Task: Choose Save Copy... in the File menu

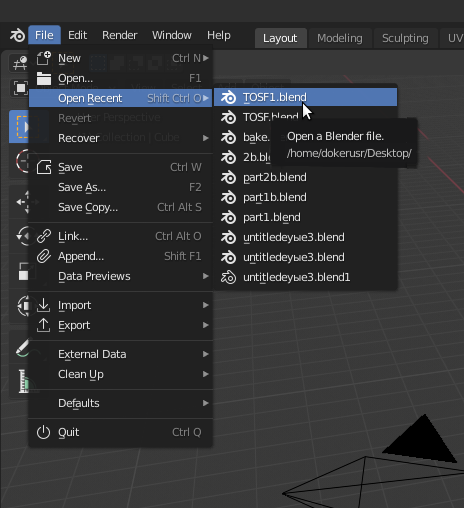Action: [121, 207]
